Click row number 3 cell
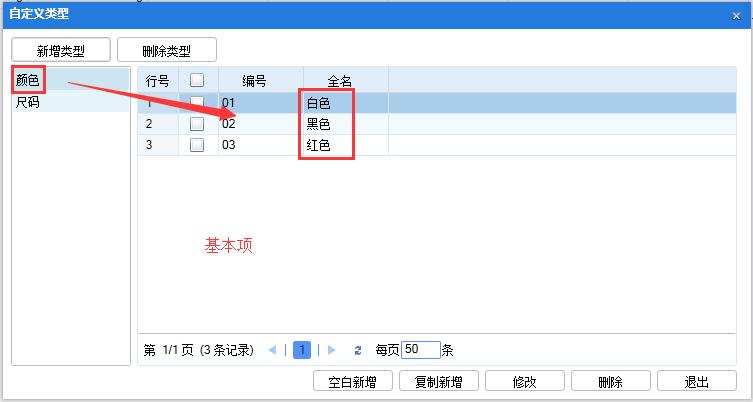 click(158, 145)
